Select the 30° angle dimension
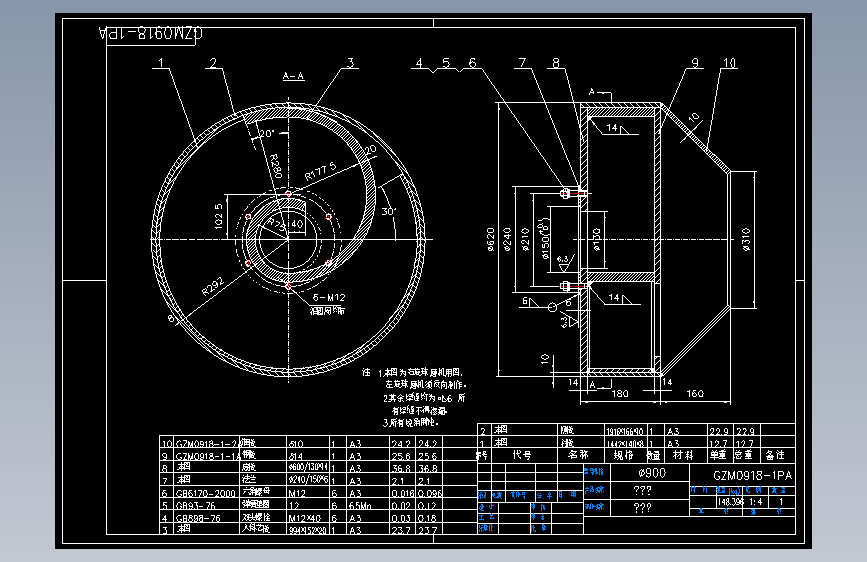The height and width of the screenshot is (562, 867). 388,211
